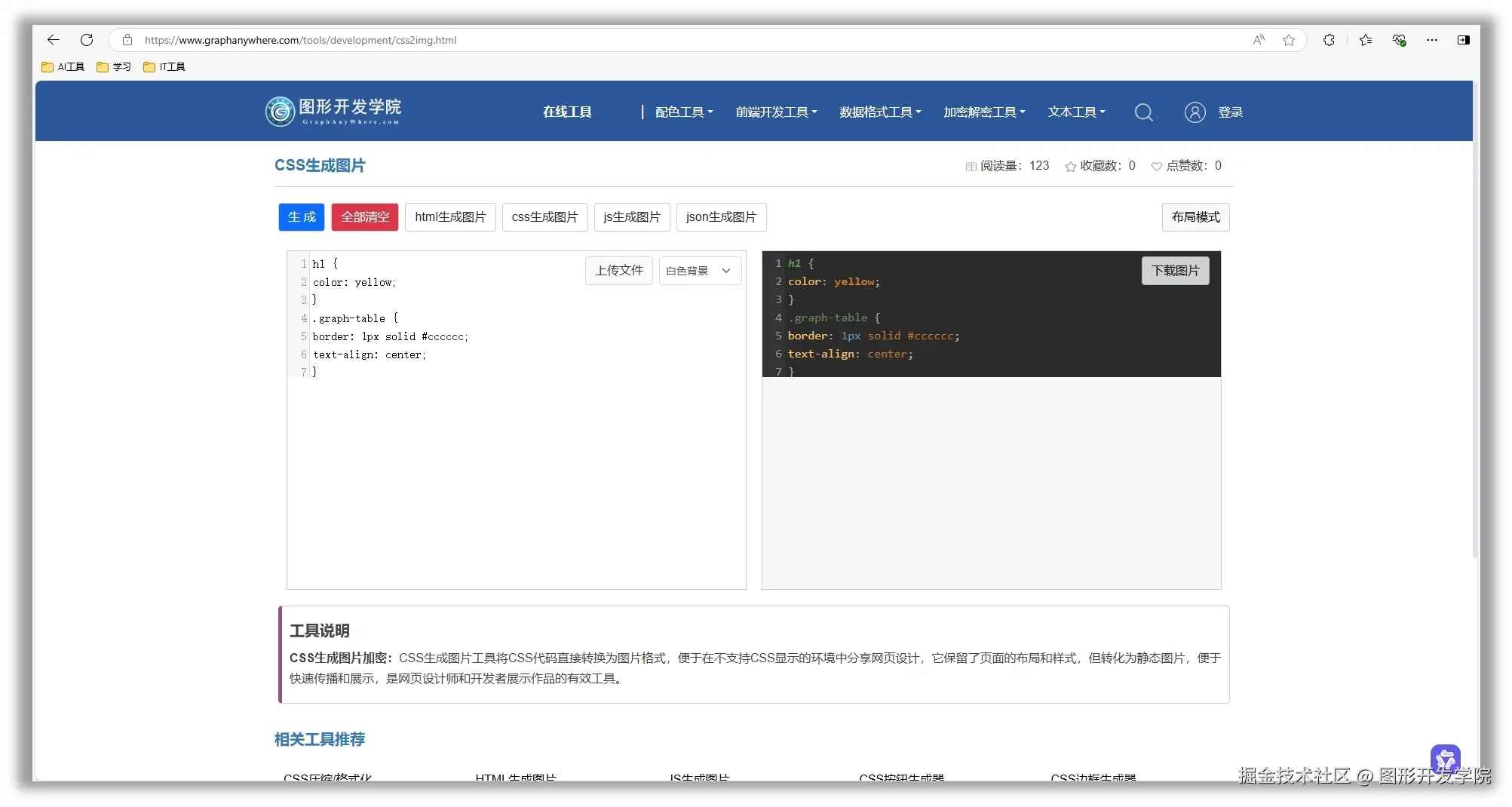1512x807 pixels.
Task: Click the 图形开发学院 site logo
Action: click(x=332, y=110)
